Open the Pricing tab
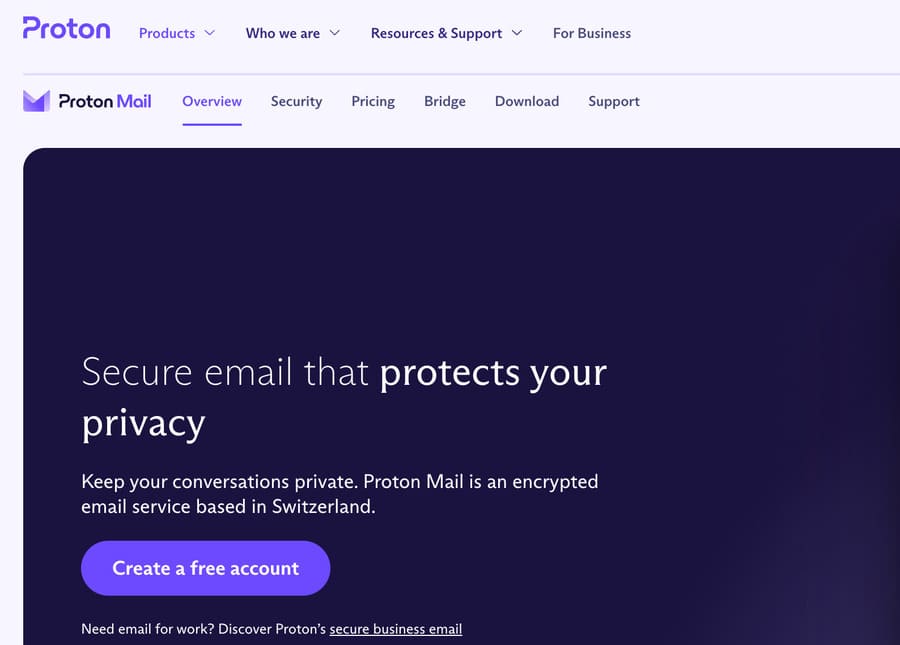Screen dimensions: 900x645 tap(373, 101)
